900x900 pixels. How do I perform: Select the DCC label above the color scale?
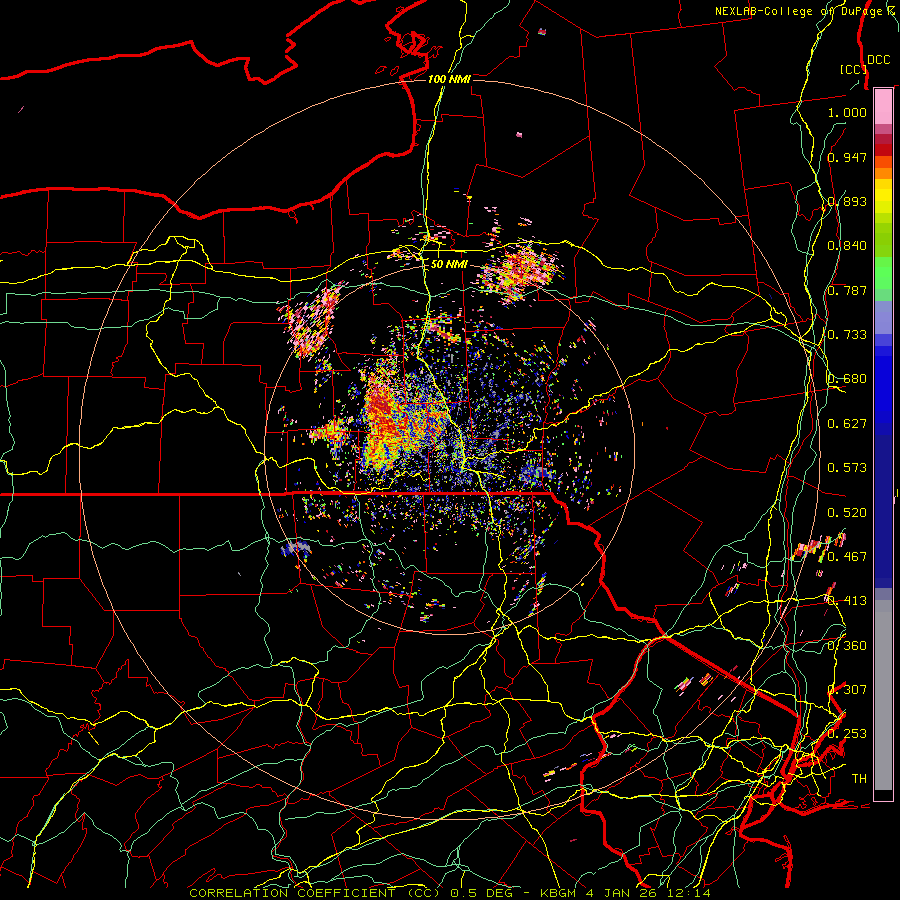pos(878,60)
